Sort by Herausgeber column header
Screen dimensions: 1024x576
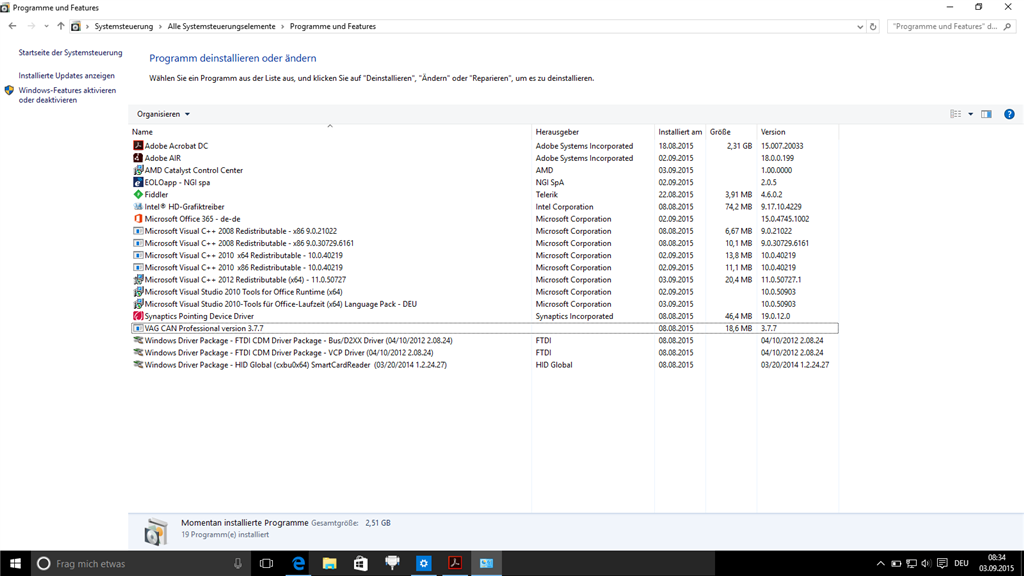[x=593, y=132]
